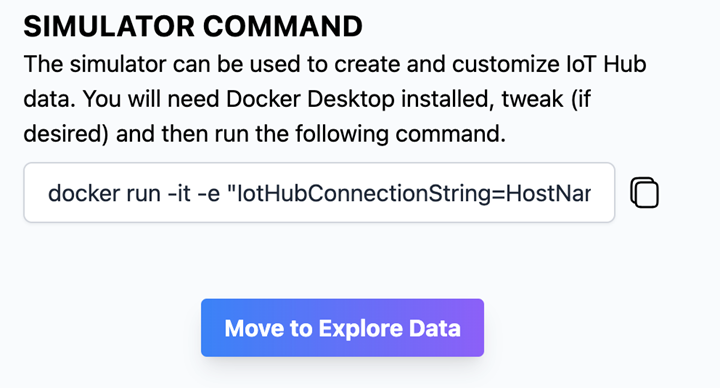This screenshot has width=720, height=388.
Task: Place cursor at "docker run" in command box
Action: (x=104, y=193)
